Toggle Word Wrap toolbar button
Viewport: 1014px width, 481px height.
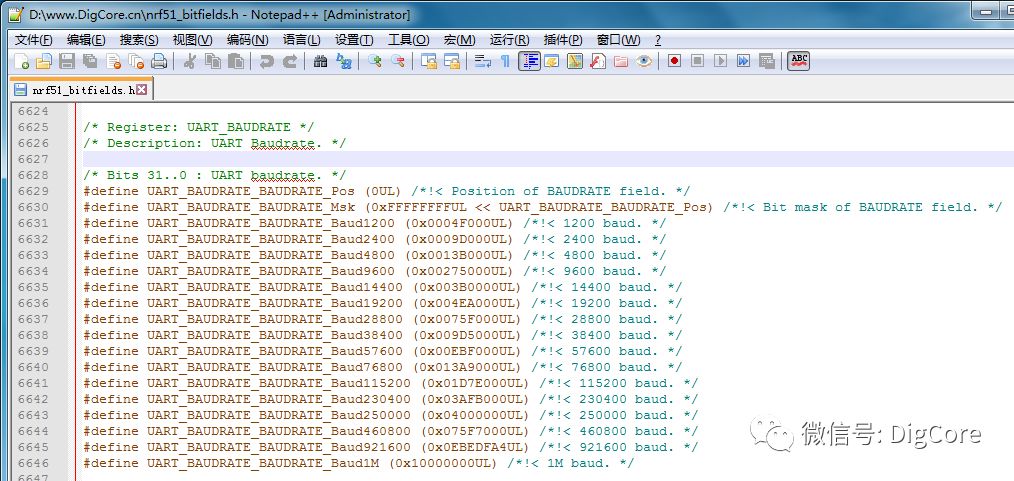click(482, 61)
